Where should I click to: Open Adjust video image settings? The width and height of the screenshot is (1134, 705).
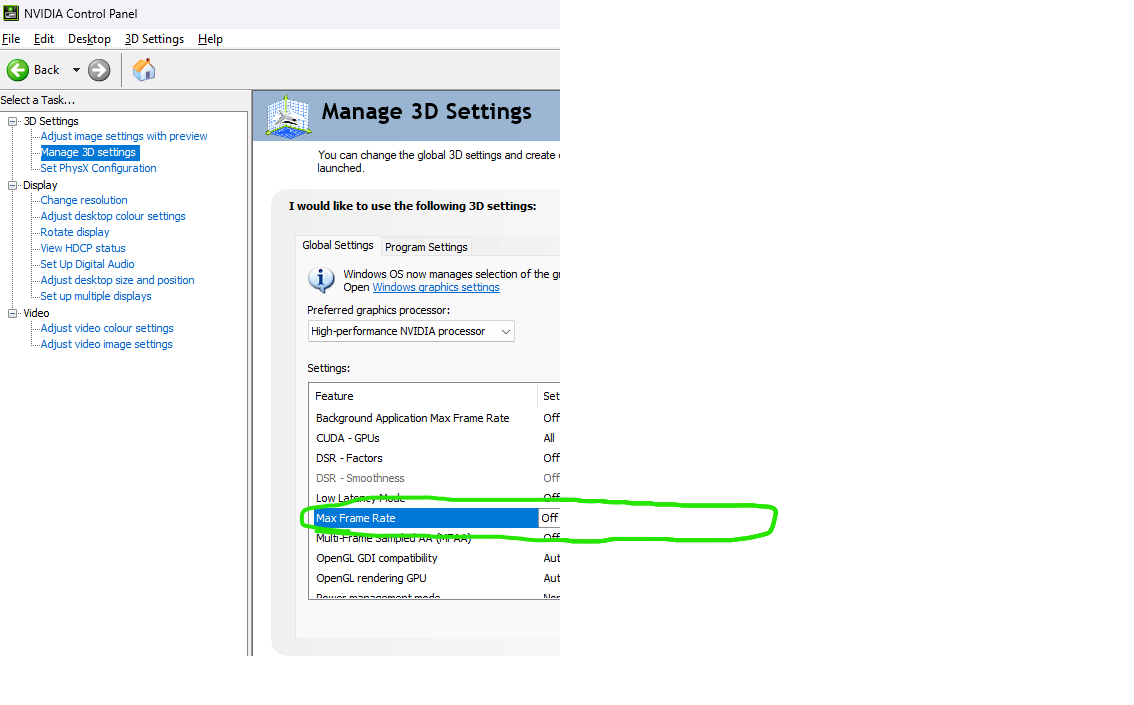tap(106, 344)
